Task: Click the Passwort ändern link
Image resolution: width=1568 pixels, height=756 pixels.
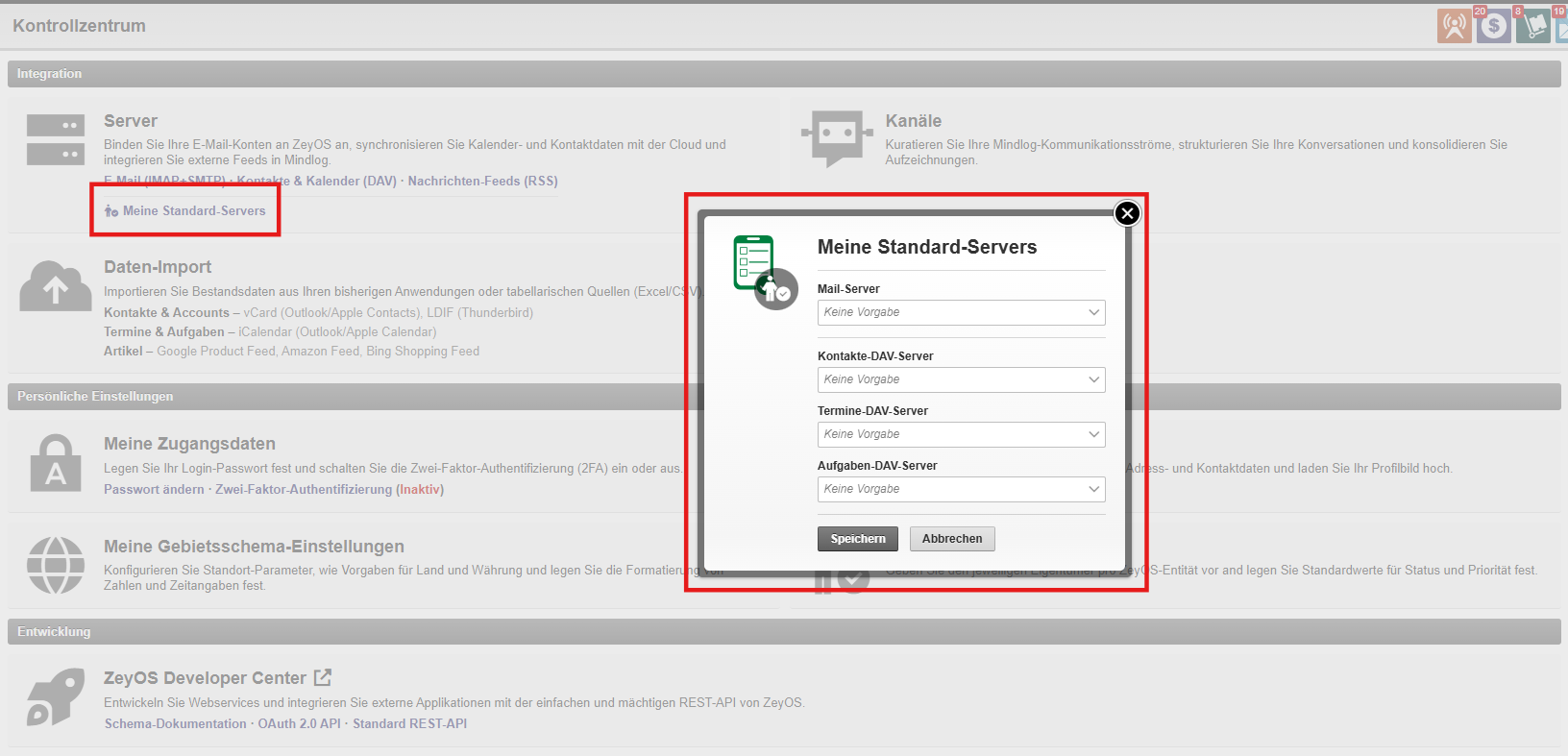Action: click(x=154, y=490)
